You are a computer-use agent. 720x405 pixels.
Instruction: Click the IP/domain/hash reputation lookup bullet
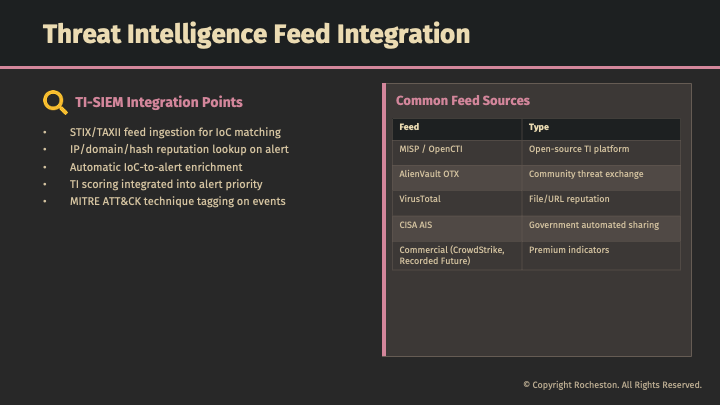pos(180,149)
